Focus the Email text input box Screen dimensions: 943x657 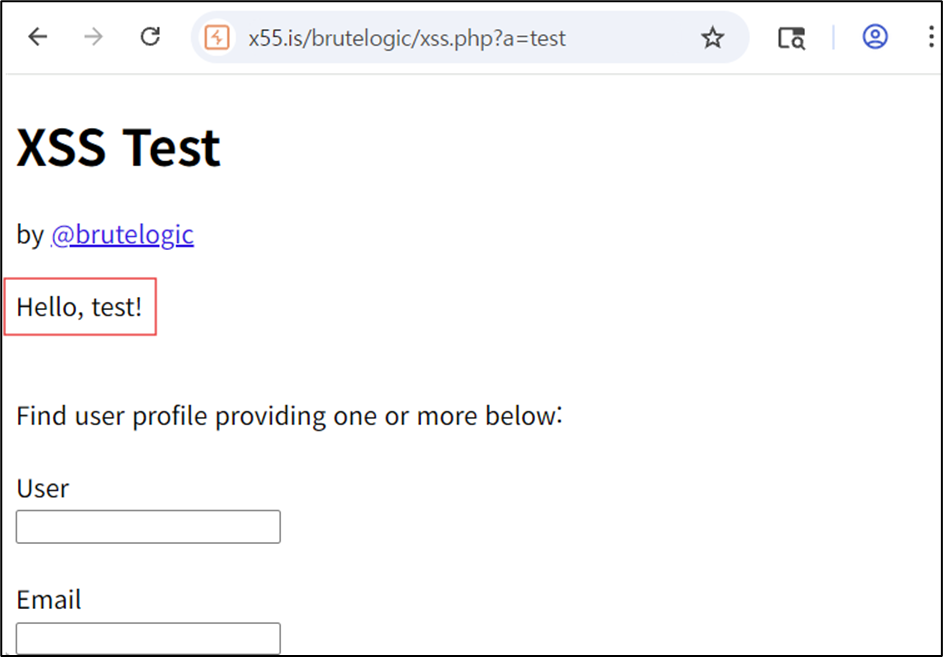tap(148, 638)
